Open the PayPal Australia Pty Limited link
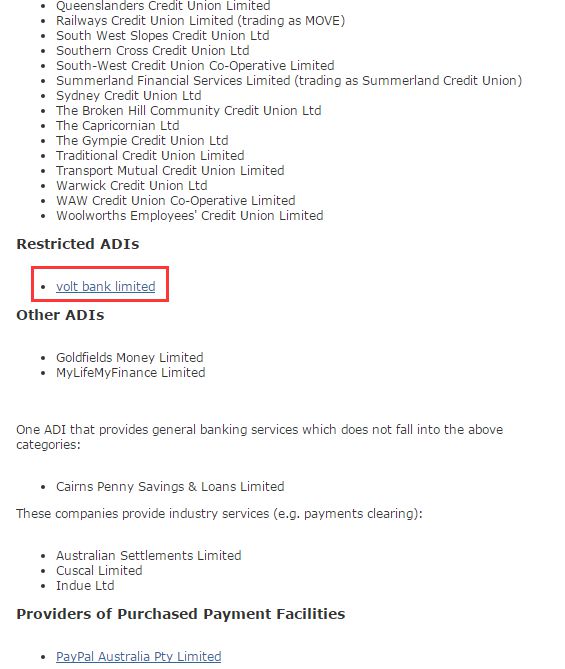Viewport: 565px width, 669px height. pyautogui.click(x=138, y=656)
